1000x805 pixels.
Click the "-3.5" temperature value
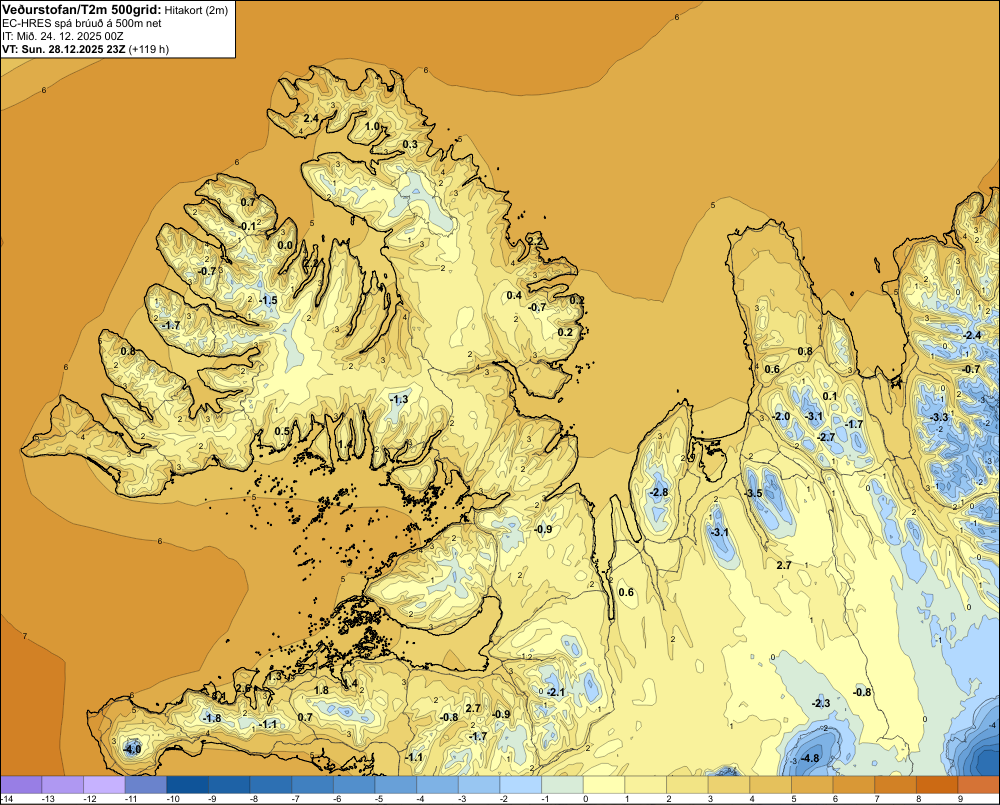pos(753,493)
